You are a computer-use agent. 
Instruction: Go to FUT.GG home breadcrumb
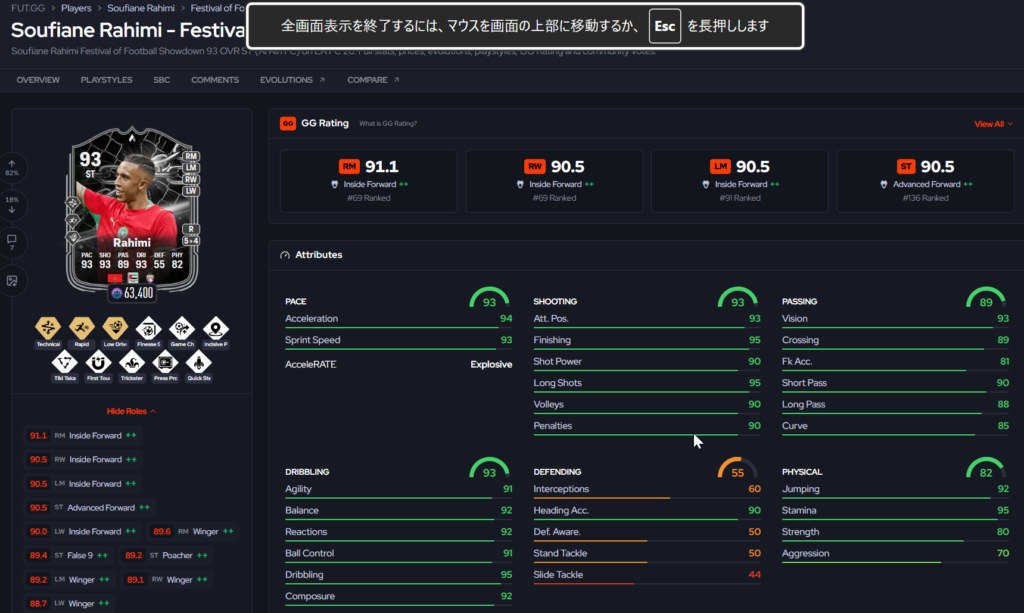[28, 8]
